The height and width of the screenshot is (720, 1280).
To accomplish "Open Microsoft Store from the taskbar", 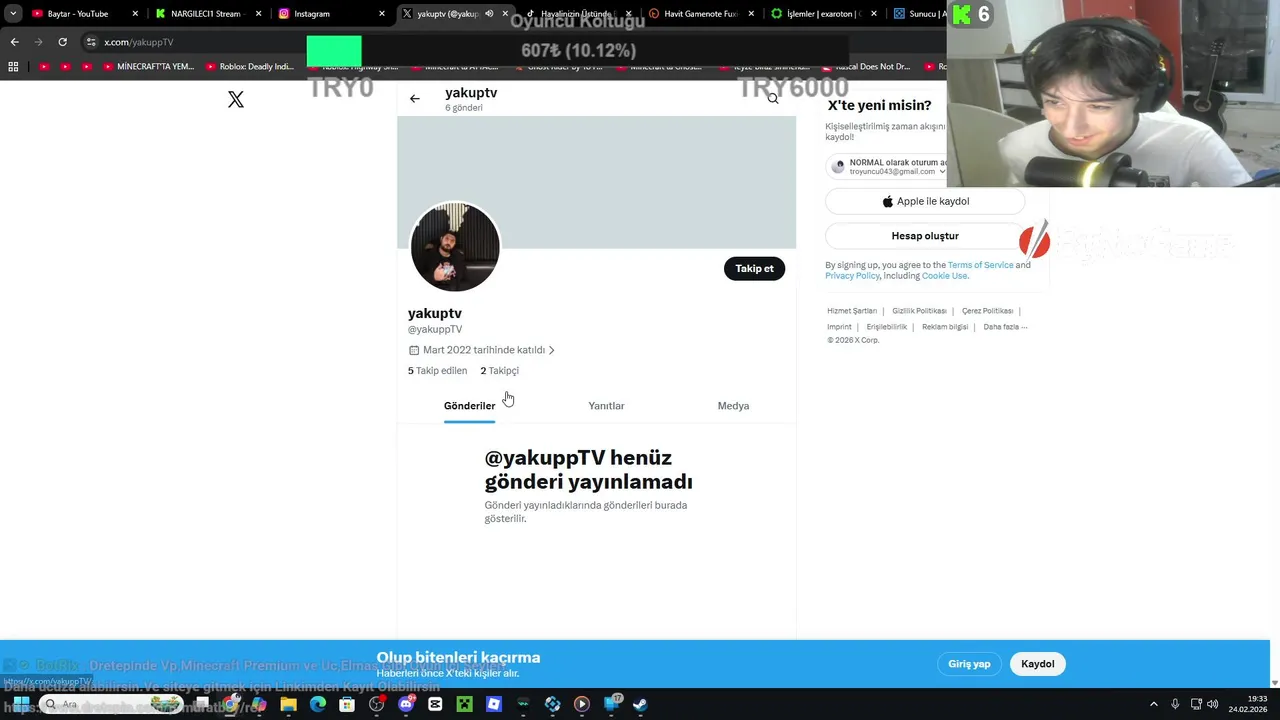I will (347, 704).
